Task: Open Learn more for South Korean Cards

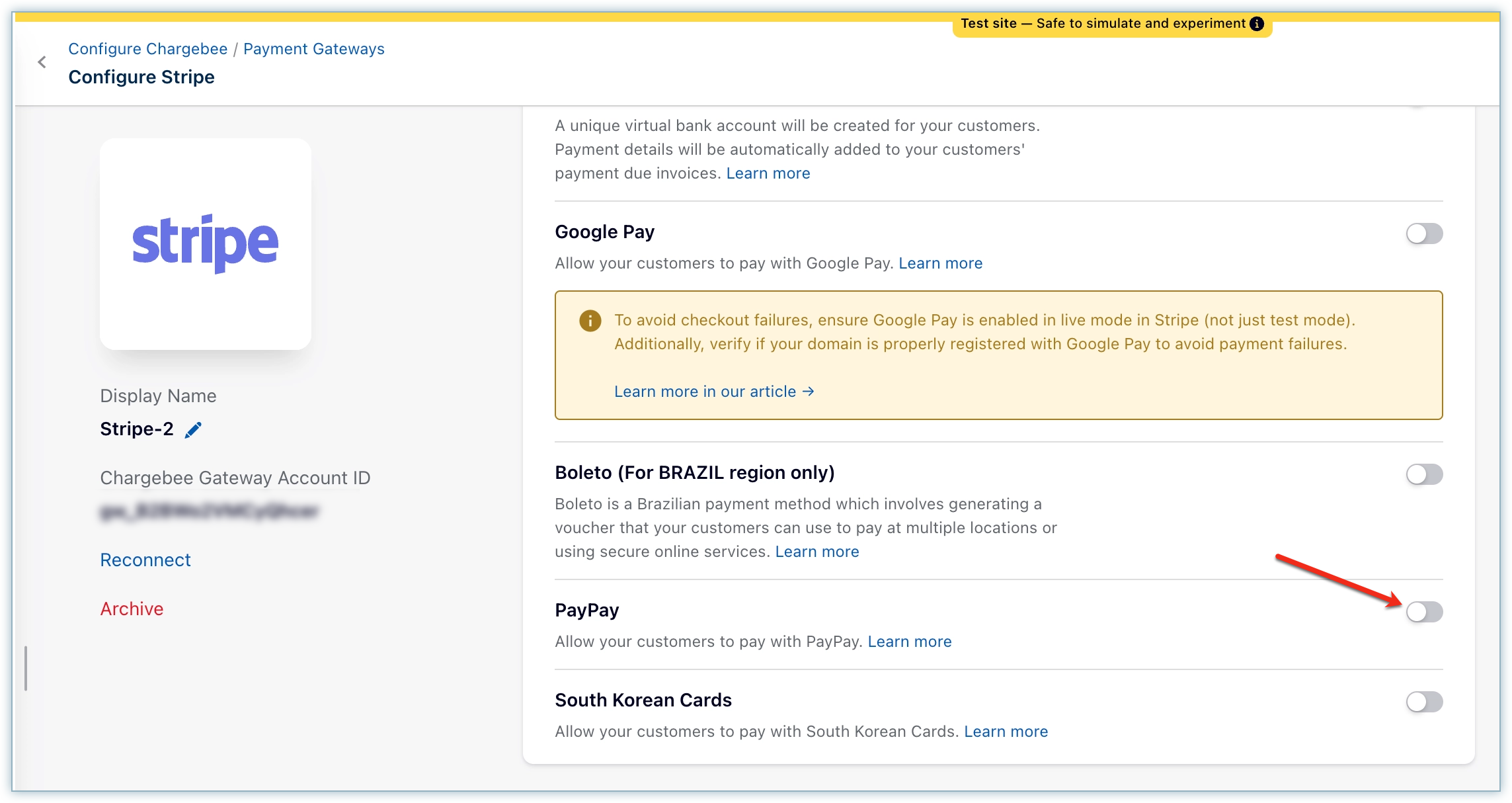Action: [1006, 732]
